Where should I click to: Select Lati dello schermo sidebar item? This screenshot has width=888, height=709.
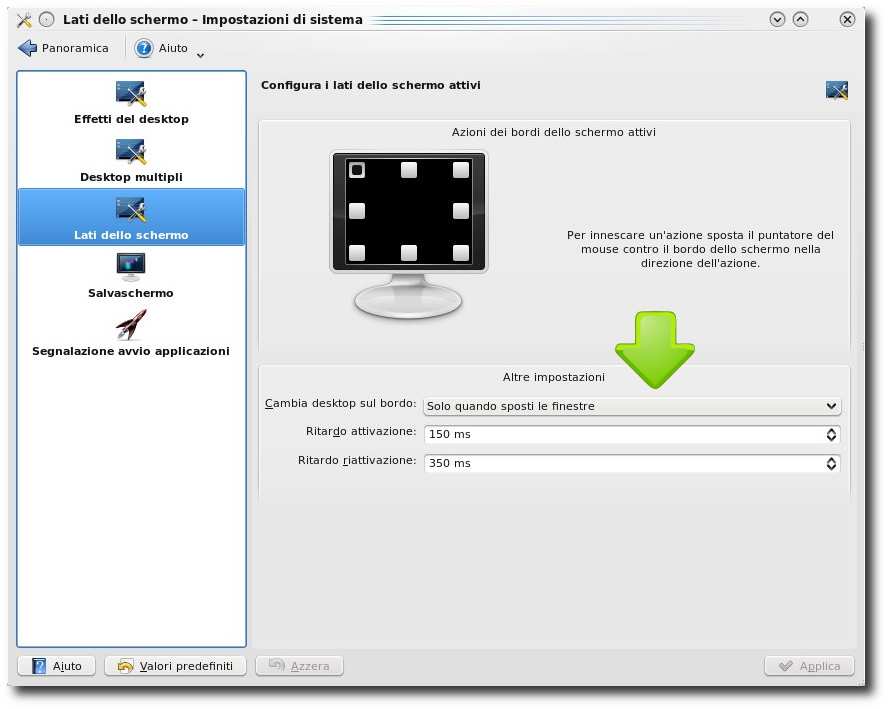click(131, 217)
